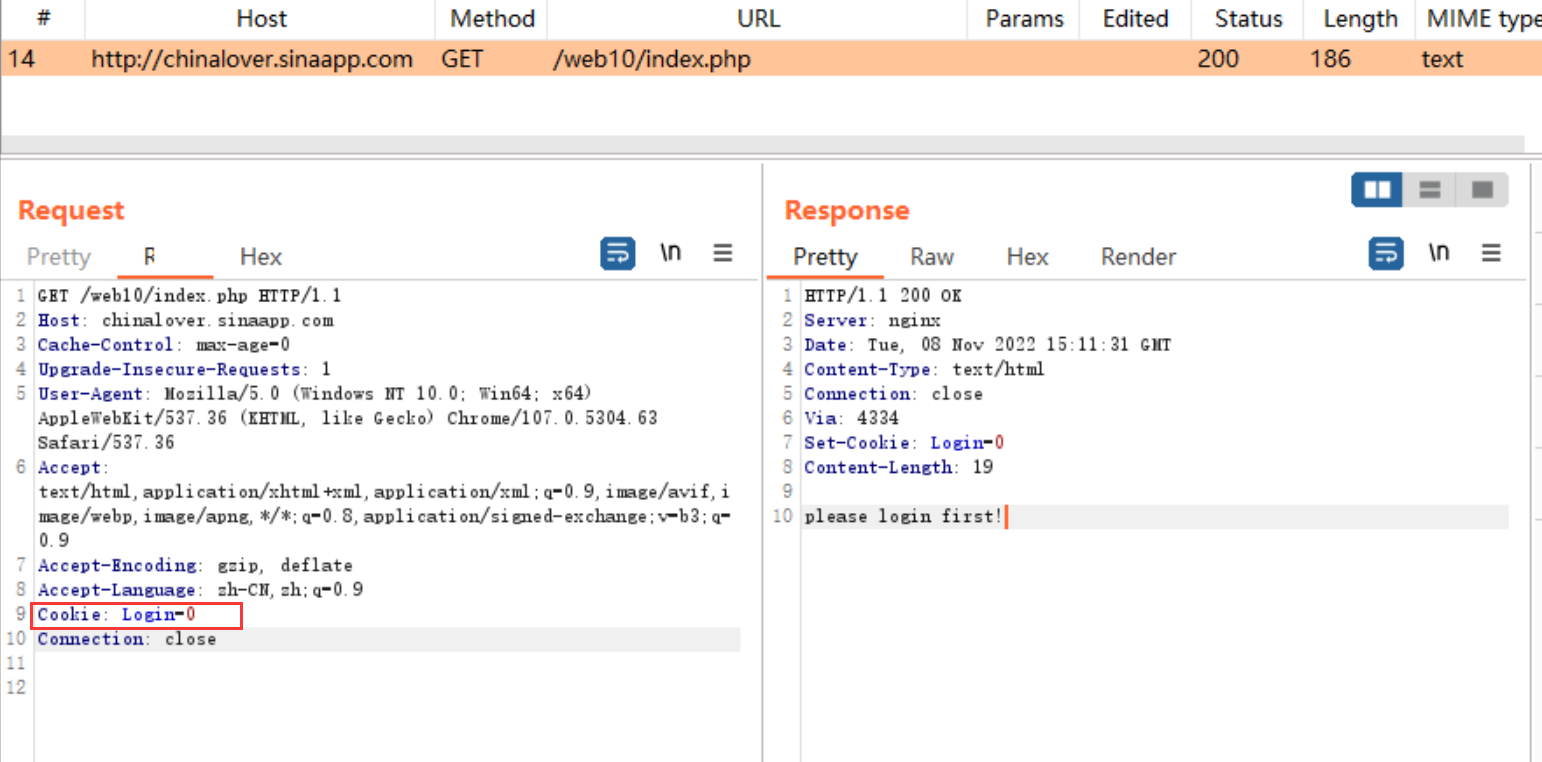The width and height of the screenshot is (1542, 762).
Task: Show non-printable characters in Request panel
Action: pyautogui.click(x=671, y=254)
